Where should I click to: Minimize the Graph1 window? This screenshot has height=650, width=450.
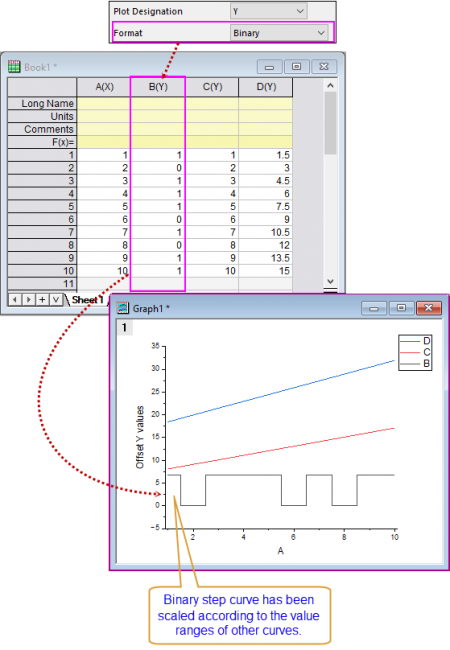point(374,308)
